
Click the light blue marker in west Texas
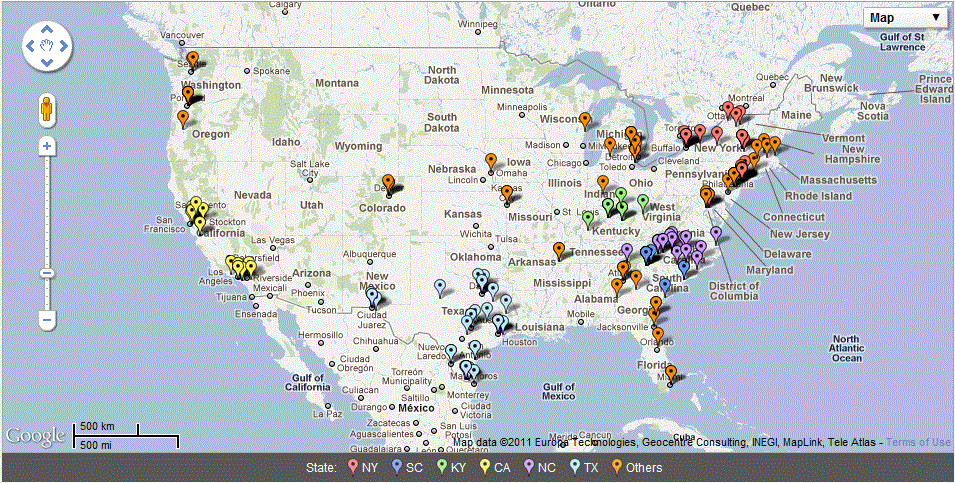pos(440,287)
